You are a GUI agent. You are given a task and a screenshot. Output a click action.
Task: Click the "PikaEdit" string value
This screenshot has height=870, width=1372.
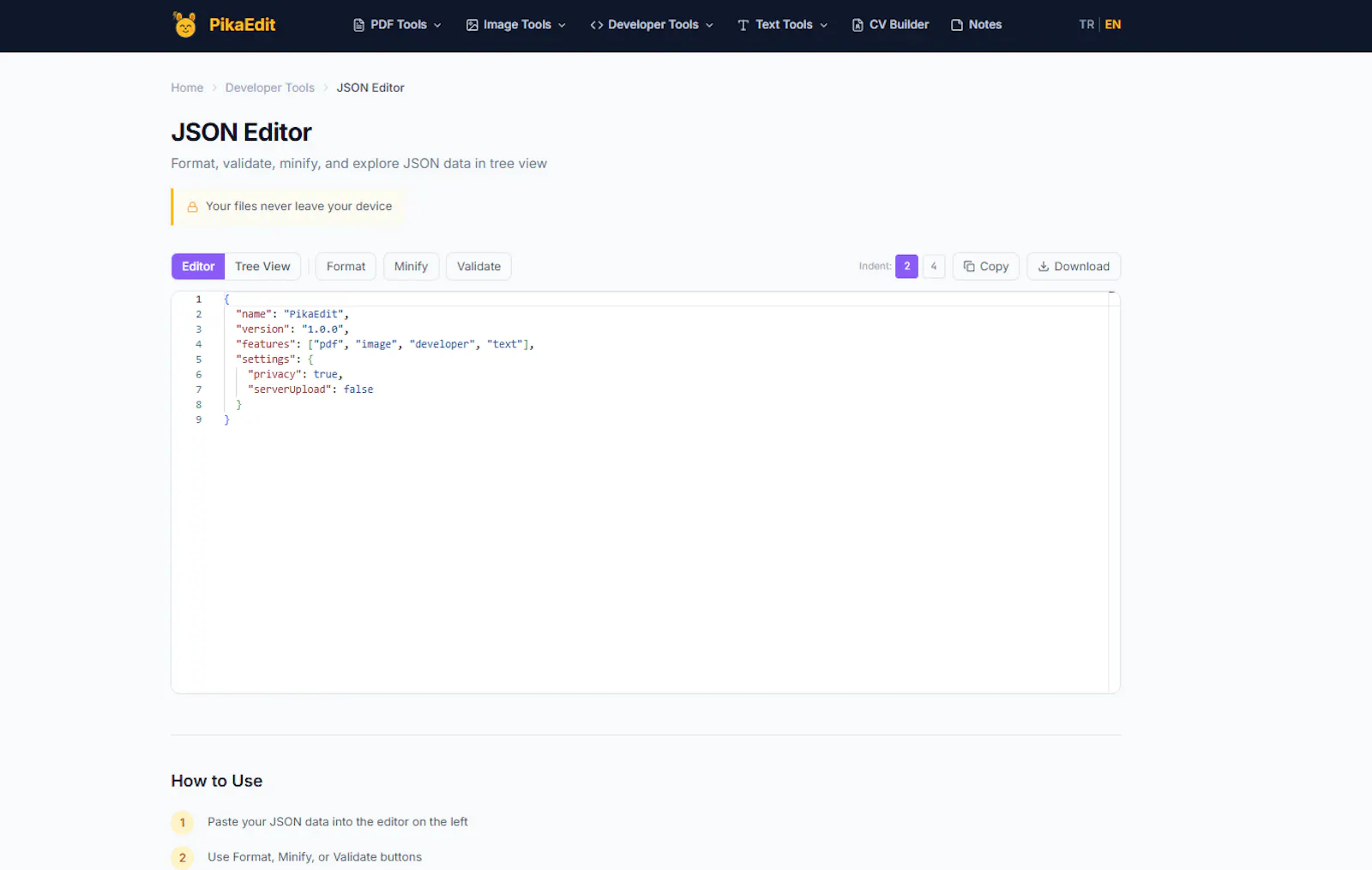tap(314, 314)
